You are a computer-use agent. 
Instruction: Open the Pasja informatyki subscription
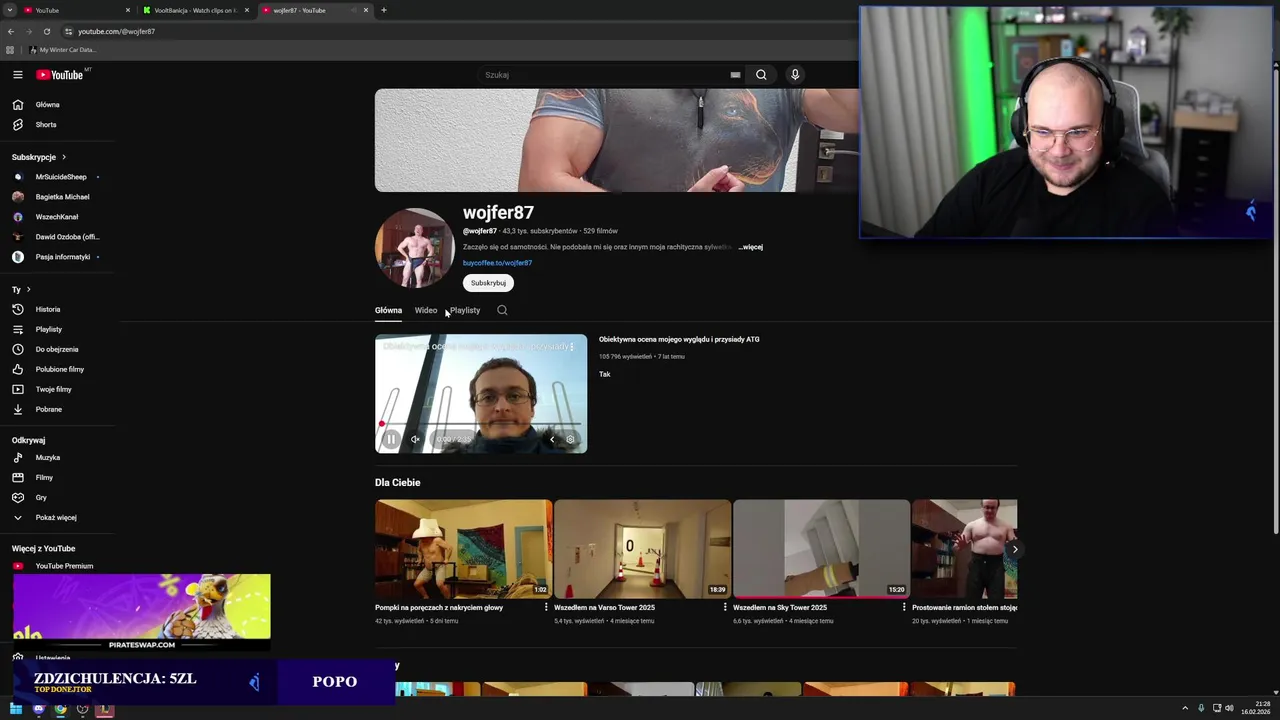pyautogui.click(x=60, y=257)
